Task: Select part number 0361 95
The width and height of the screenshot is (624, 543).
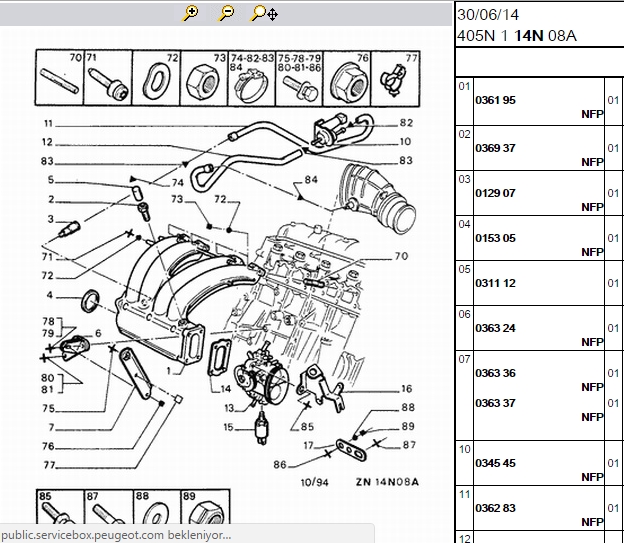Action: coord(495,100)
